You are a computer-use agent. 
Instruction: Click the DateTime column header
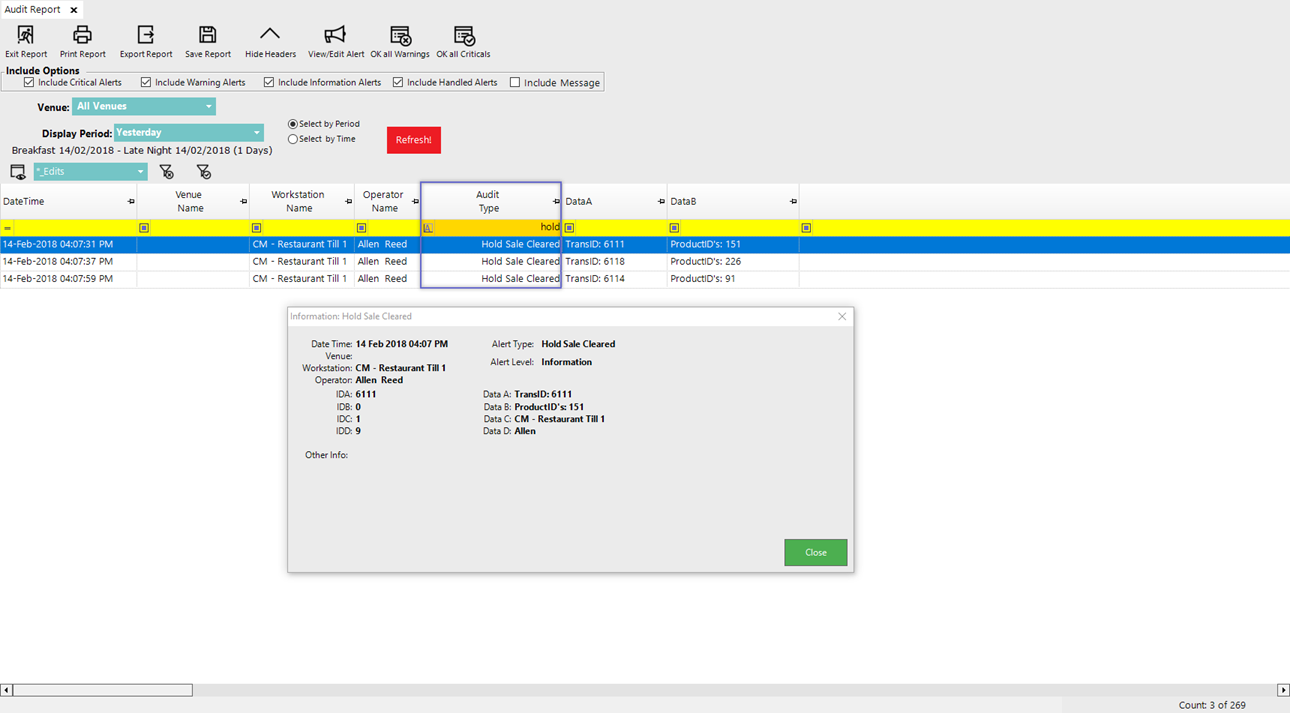tap(60, 202)
